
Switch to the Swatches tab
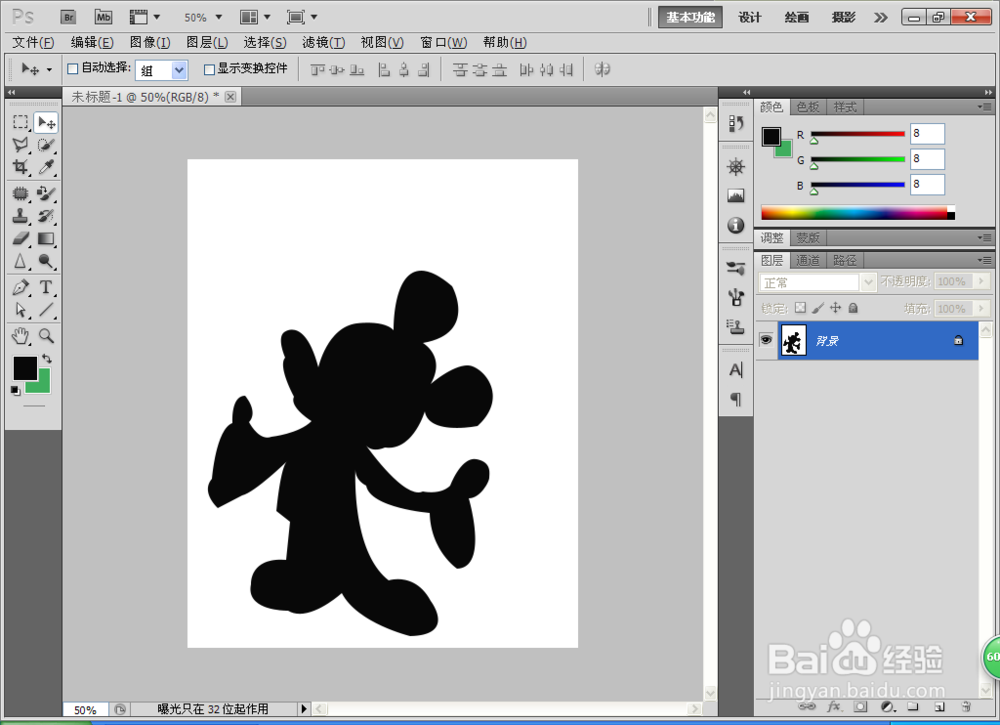(808, 107)
